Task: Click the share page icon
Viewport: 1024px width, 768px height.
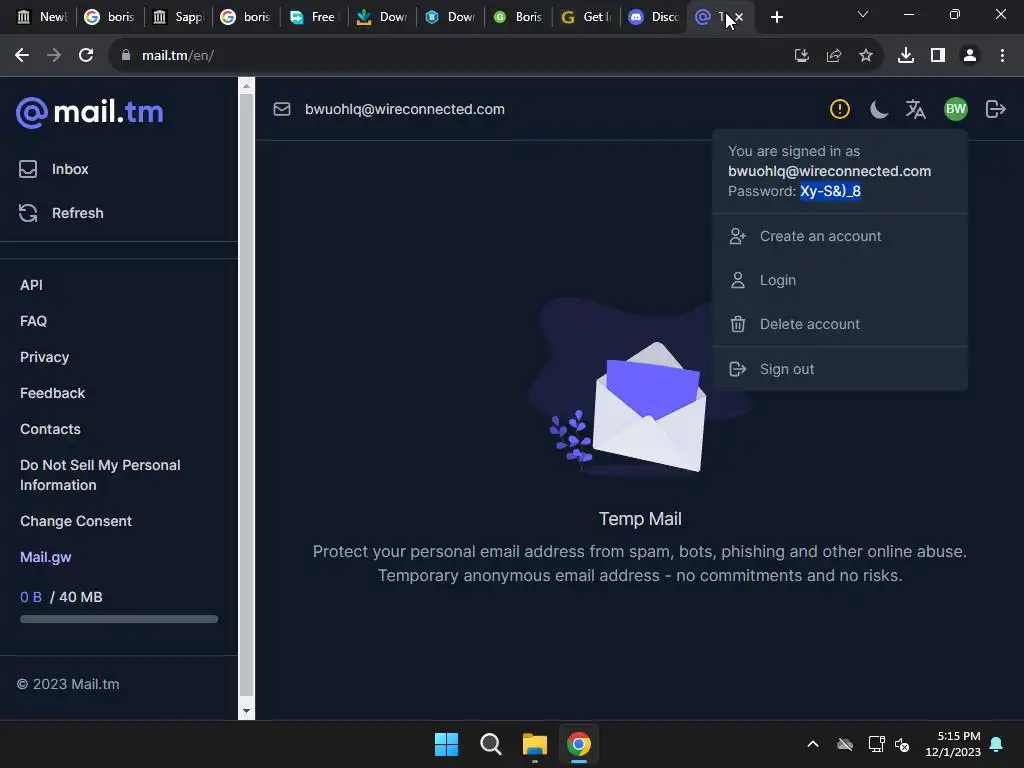Action: coord(833,56)
